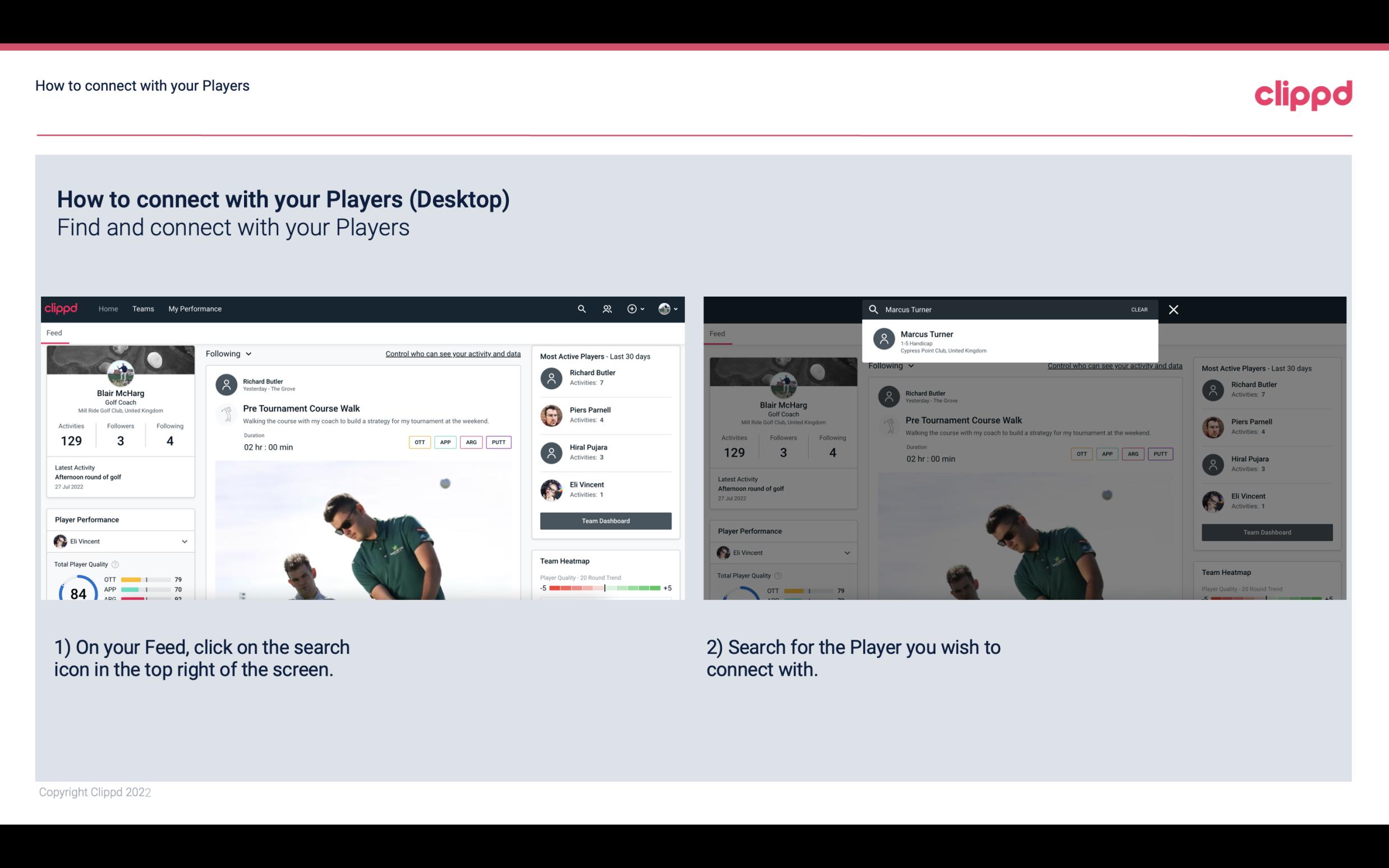Toggle Player Performance visibility for Eli Vincent

coord(184,542)
